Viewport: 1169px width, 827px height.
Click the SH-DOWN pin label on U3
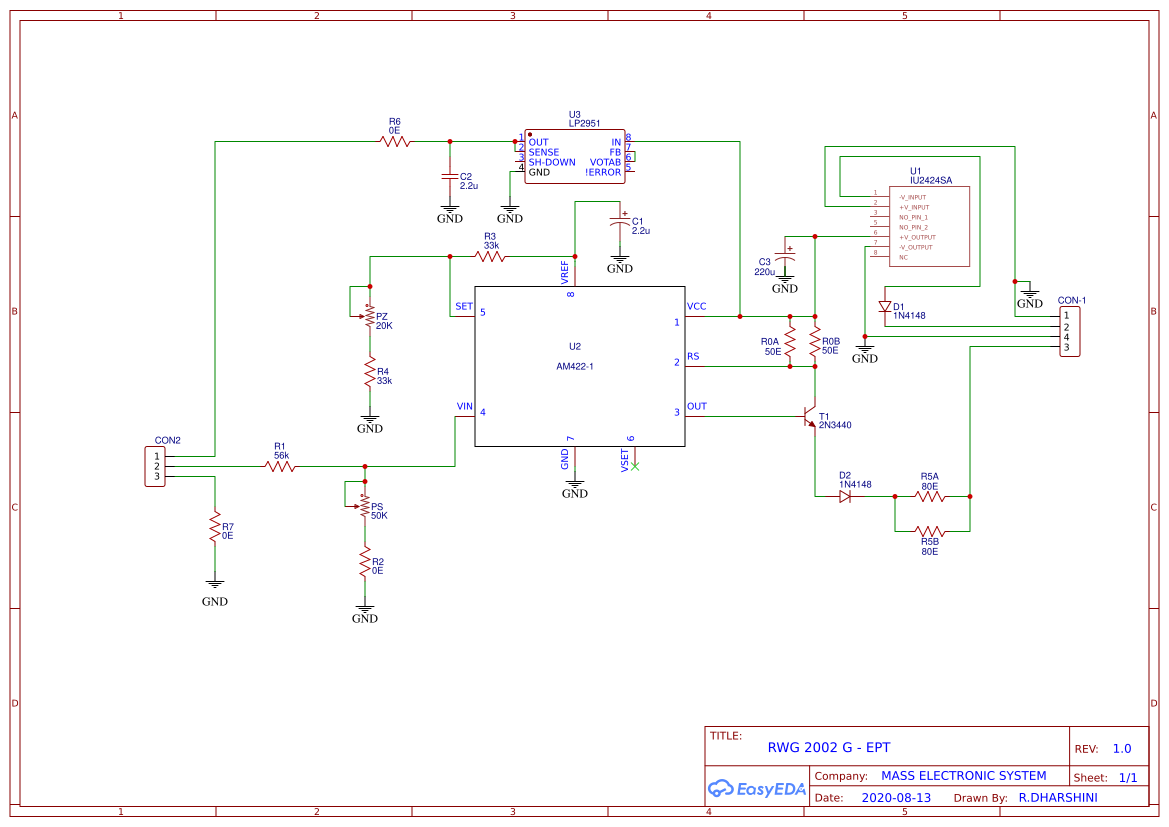[552, 162]
